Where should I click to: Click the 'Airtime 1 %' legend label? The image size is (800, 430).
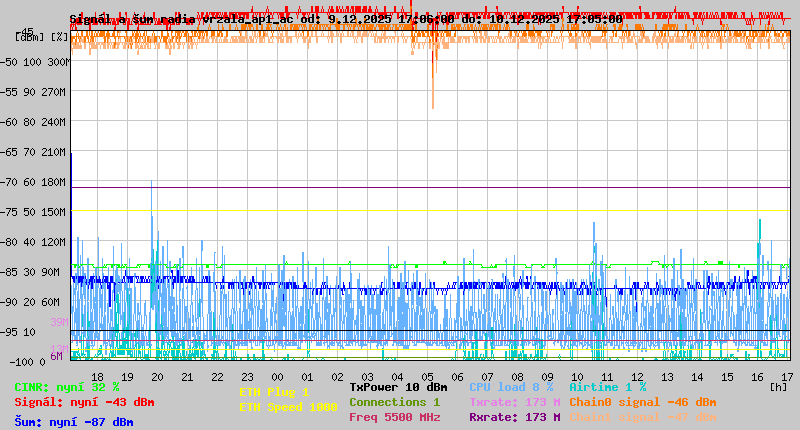(x=608, y=387)
